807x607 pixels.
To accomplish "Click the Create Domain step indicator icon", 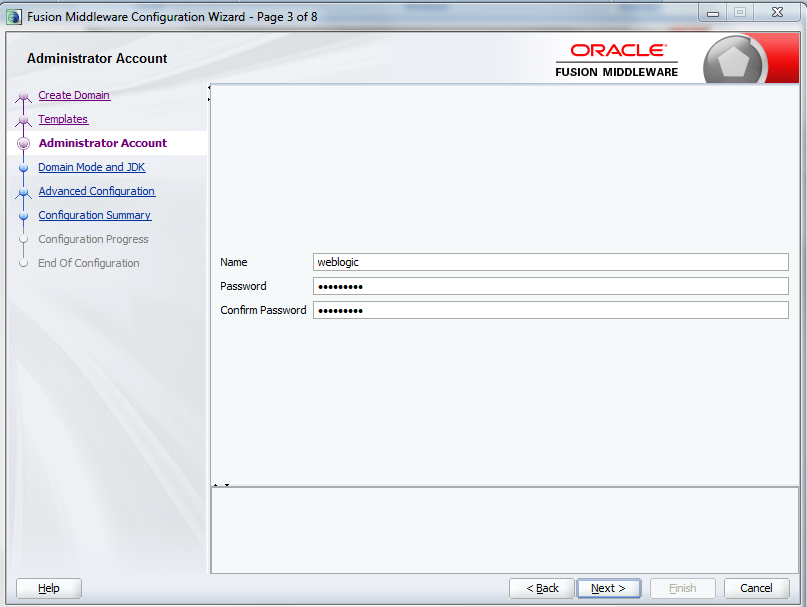I will pos(23,95).
